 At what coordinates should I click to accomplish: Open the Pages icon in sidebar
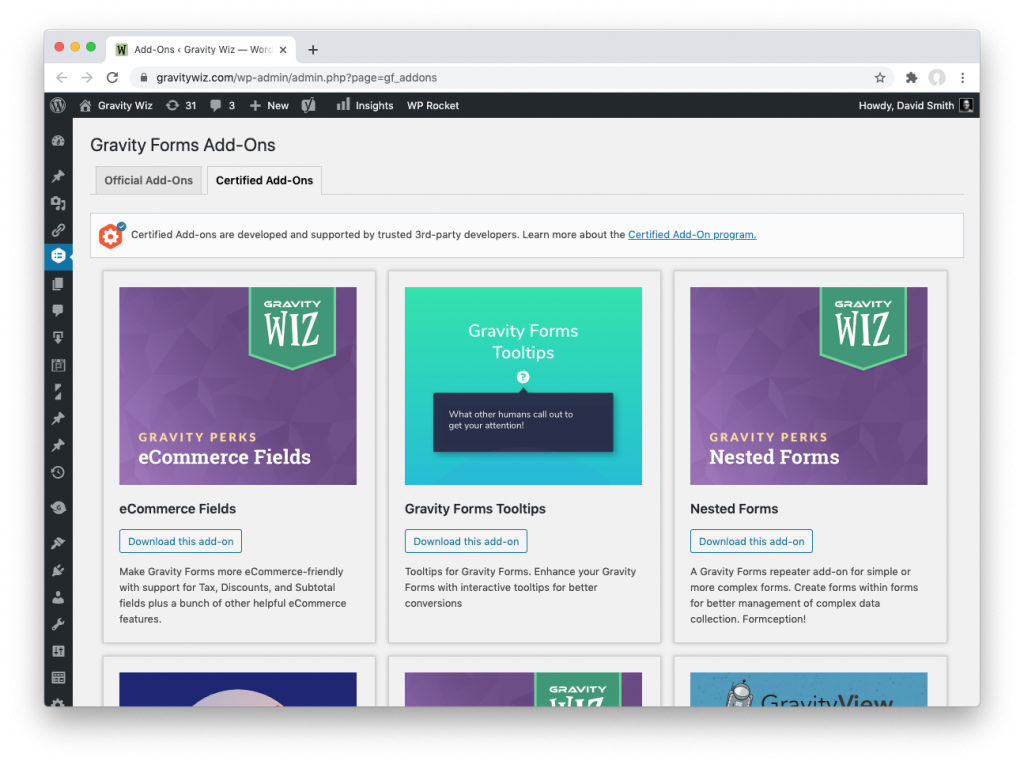58,284
